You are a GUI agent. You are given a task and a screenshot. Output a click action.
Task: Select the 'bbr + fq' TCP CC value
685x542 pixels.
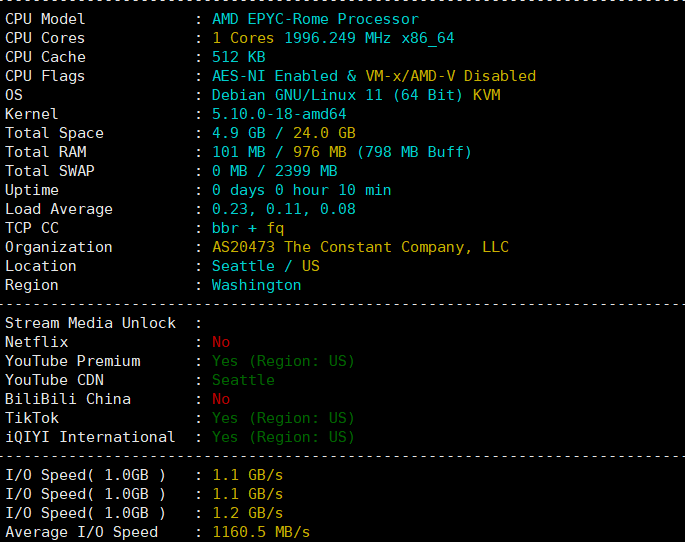(x=248, y=228)
